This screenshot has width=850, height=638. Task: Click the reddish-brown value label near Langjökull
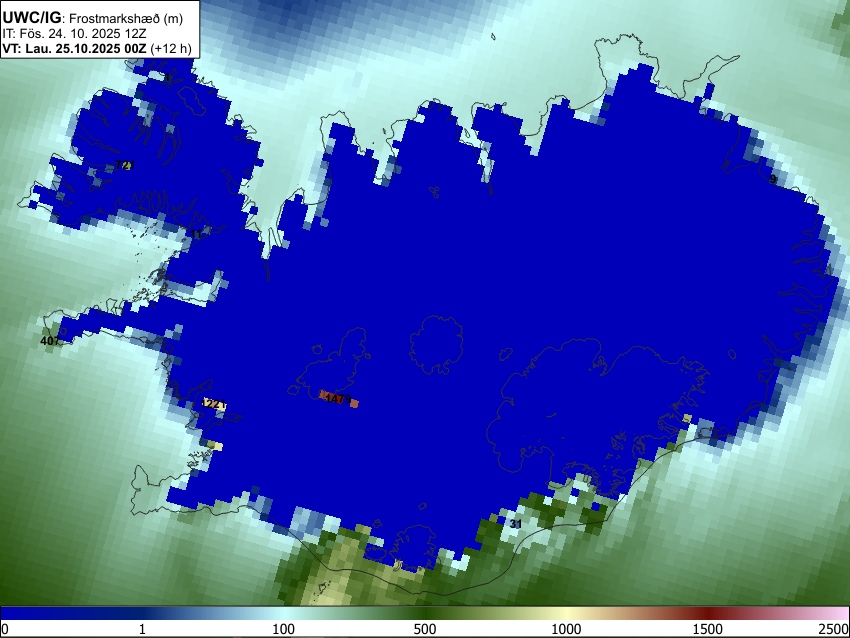point(338,399)
